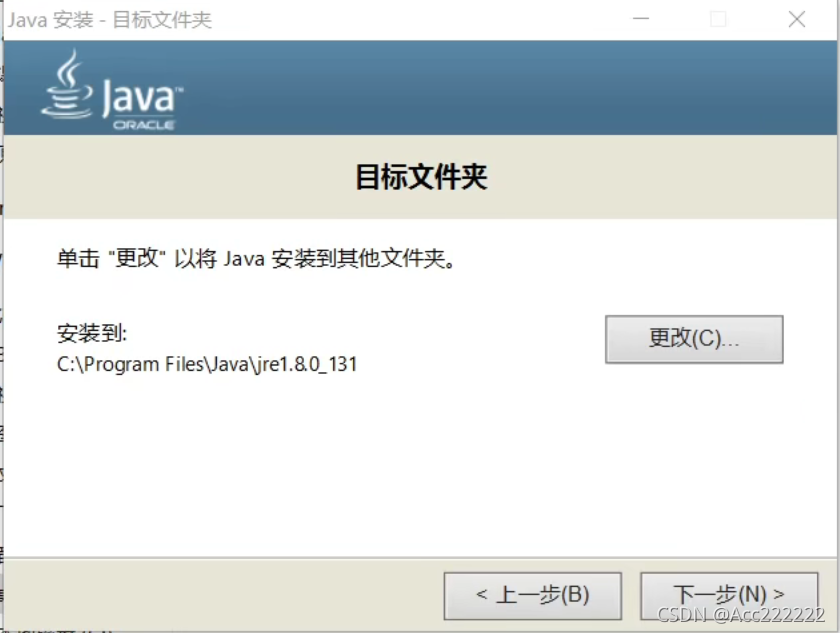Click the instruction text 单击 "更改" 以将 Java 安装到其他文件夹
This screenshot has width=840, height=633.
coord(256,259)
